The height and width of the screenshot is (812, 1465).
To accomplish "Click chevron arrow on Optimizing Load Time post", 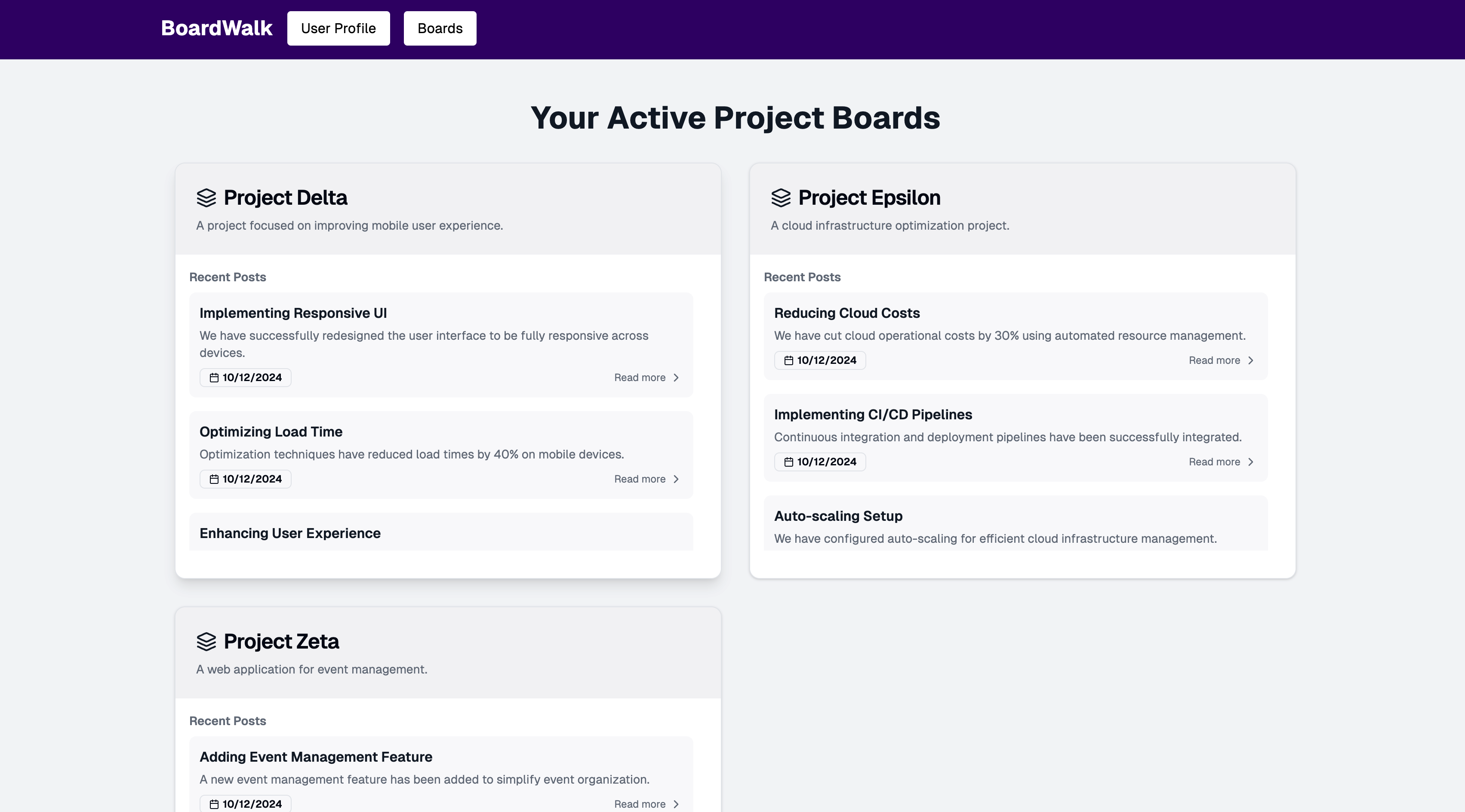I will click(x=676, y=480).
